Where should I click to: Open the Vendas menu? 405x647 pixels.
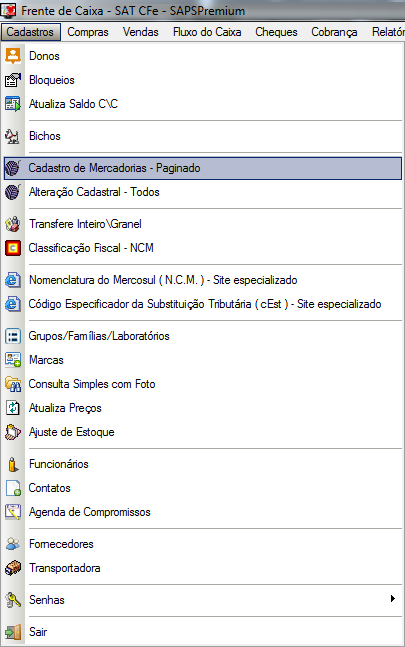pyautogui.click(x=141, y=32)
